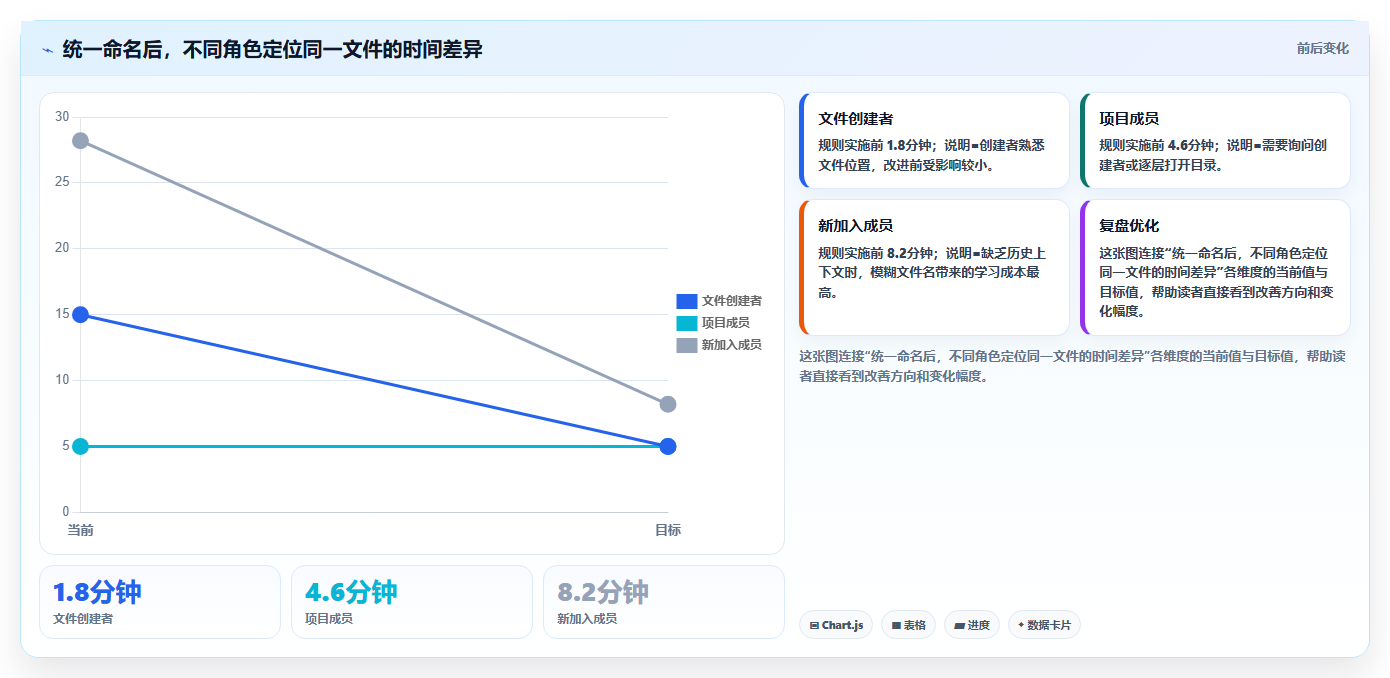Click the lightning icon beside the title
The image size is (1390, 678).
coord(47,49)
